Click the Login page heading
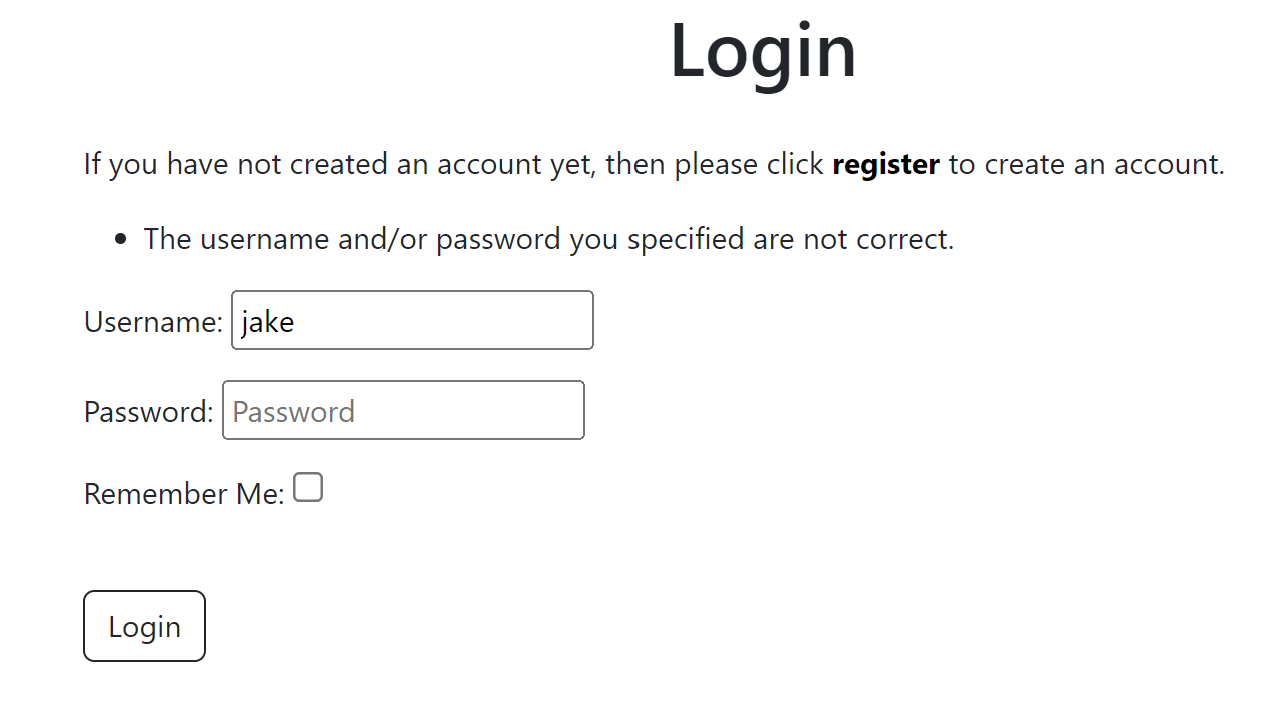 tap(763, 52)
